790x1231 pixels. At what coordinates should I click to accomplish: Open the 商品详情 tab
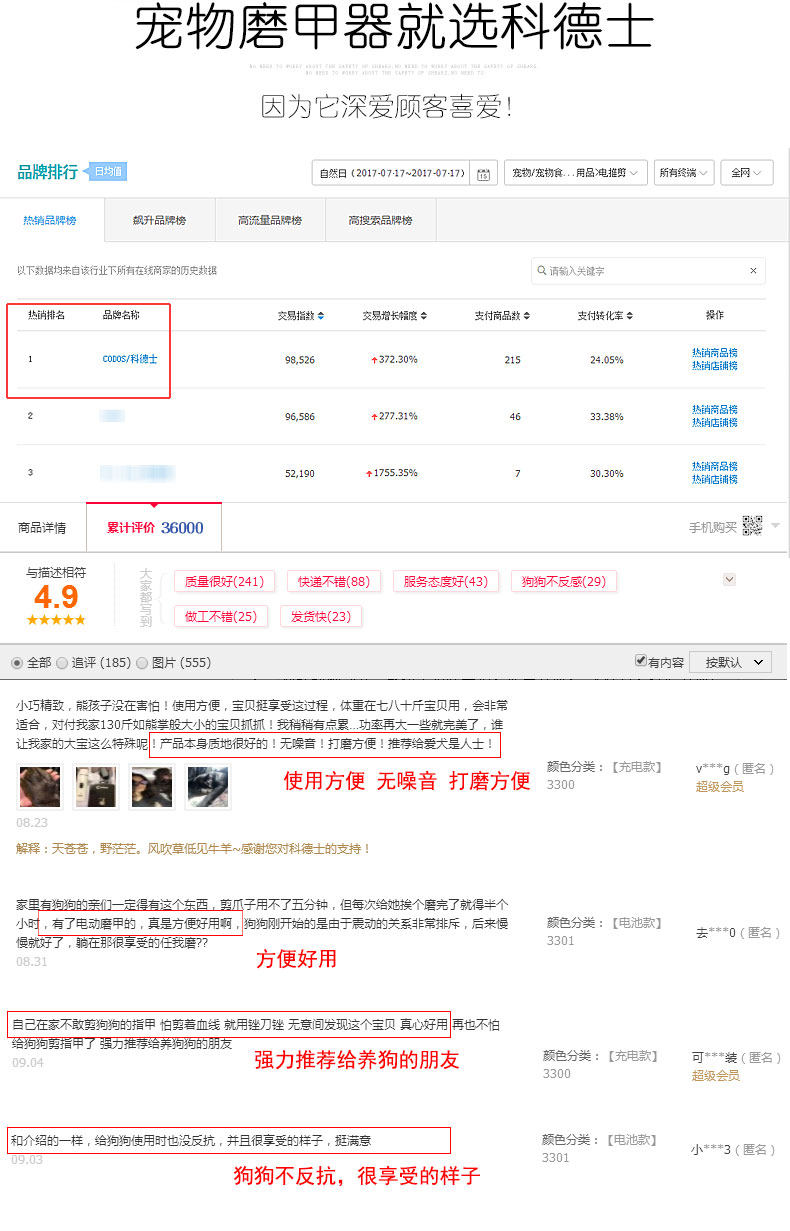point(42,527)
